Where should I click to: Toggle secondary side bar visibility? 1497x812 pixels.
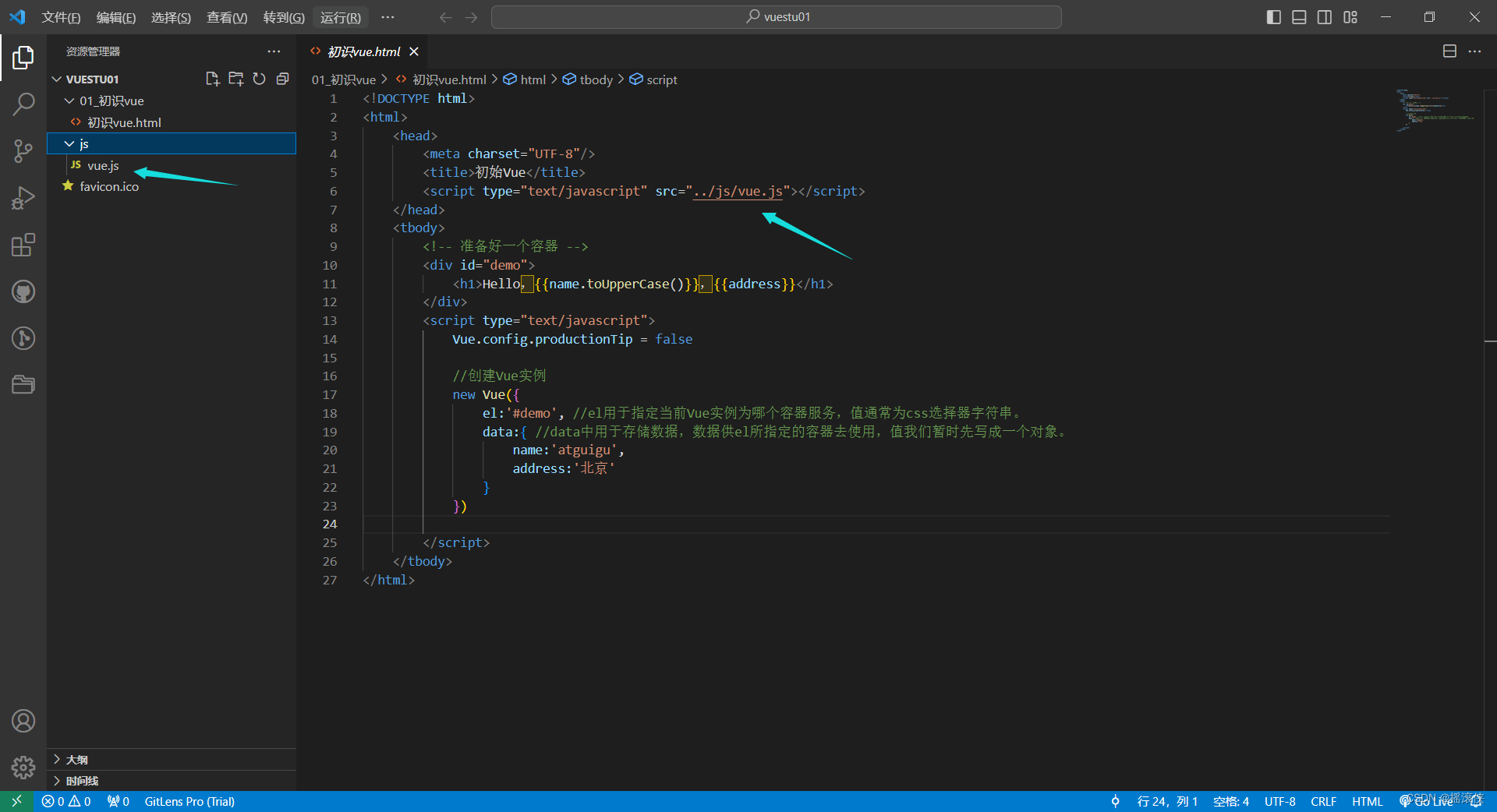[x=1325, y=17]
